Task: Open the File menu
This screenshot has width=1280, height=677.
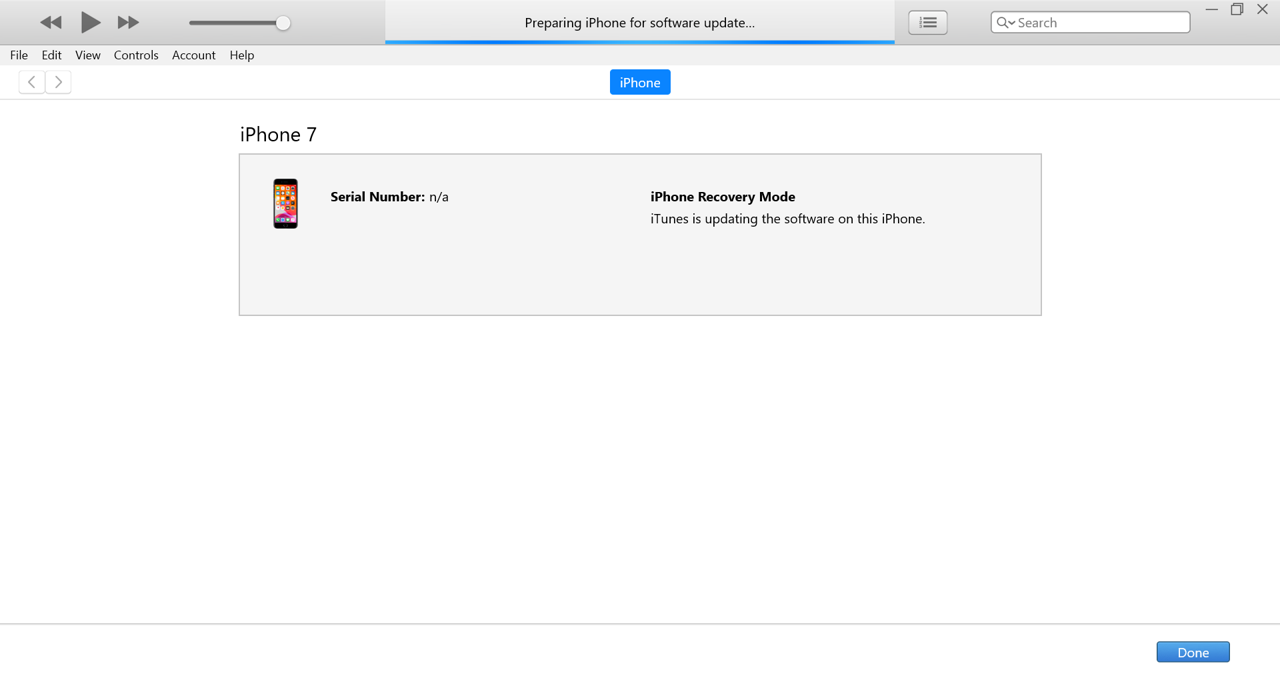Action: (19, 55)
